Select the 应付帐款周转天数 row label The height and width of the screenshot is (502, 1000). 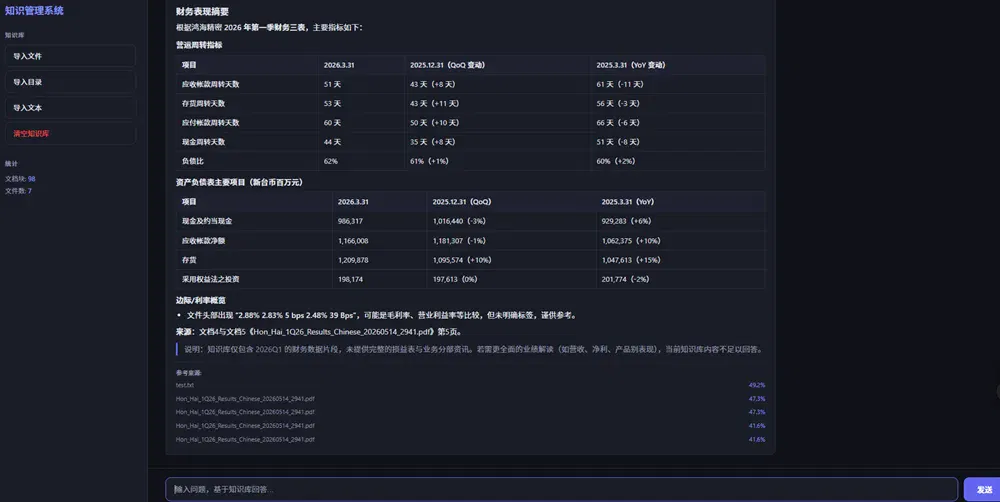(210, 122)
